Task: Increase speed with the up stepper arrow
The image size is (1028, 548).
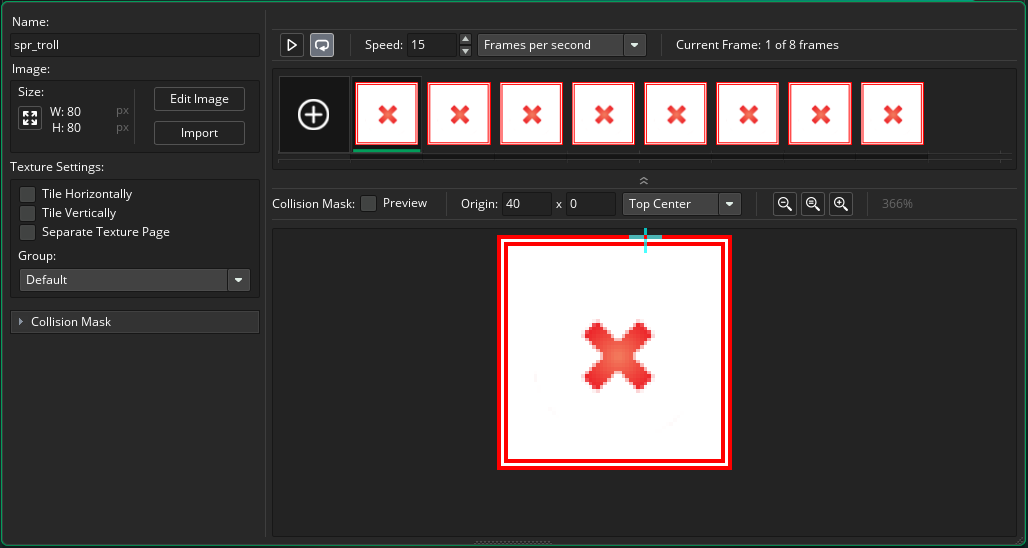Action: pos(465,39)
